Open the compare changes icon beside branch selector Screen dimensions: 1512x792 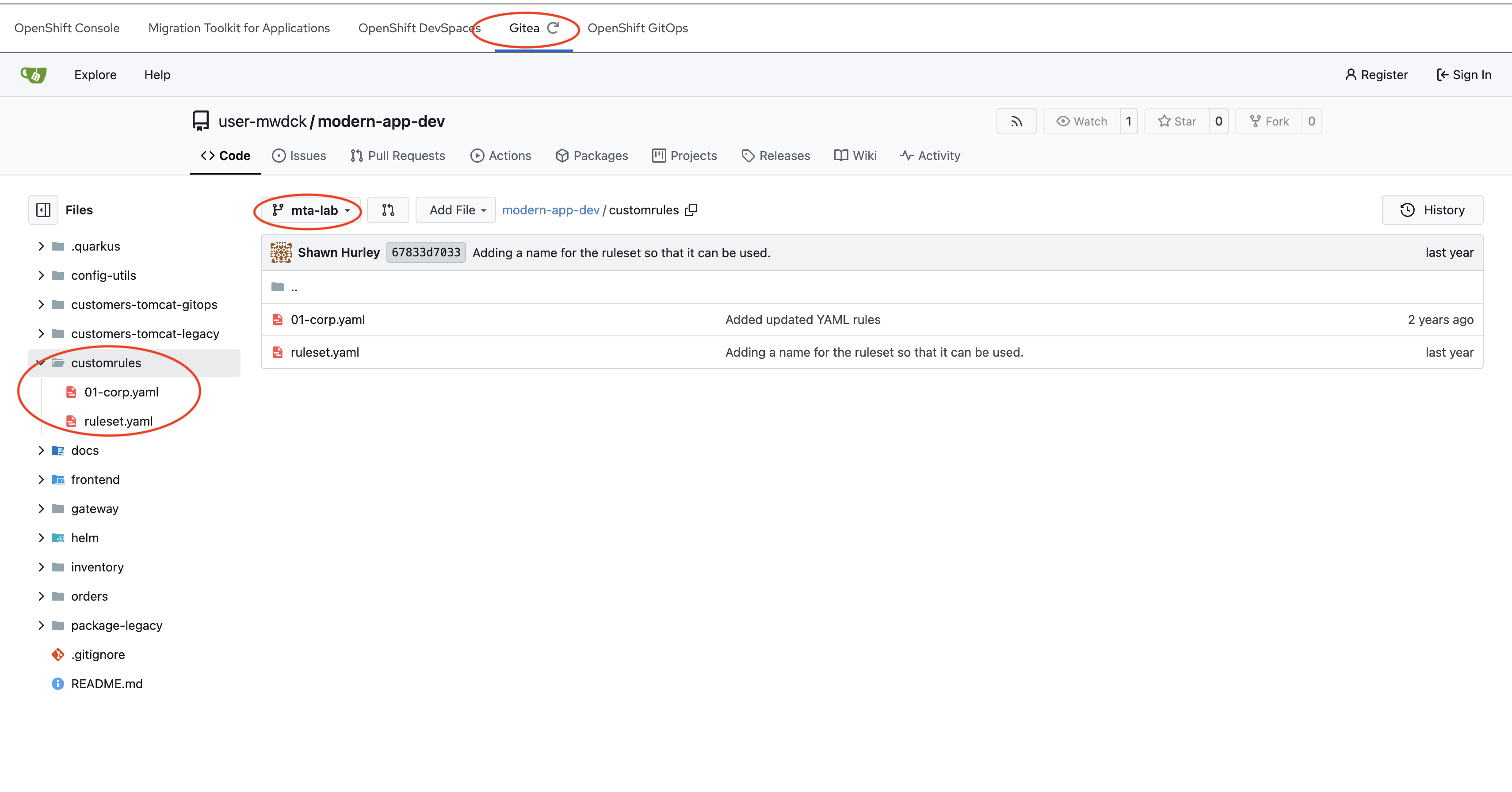pyautogui.click(x=388, y=209)
